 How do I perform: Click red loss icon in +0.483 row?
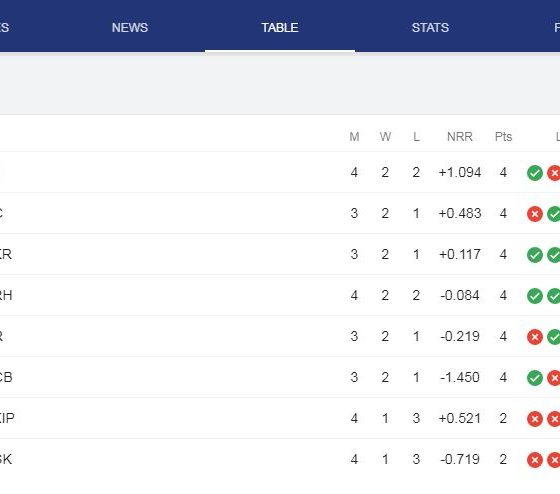[x=535, y=214]
